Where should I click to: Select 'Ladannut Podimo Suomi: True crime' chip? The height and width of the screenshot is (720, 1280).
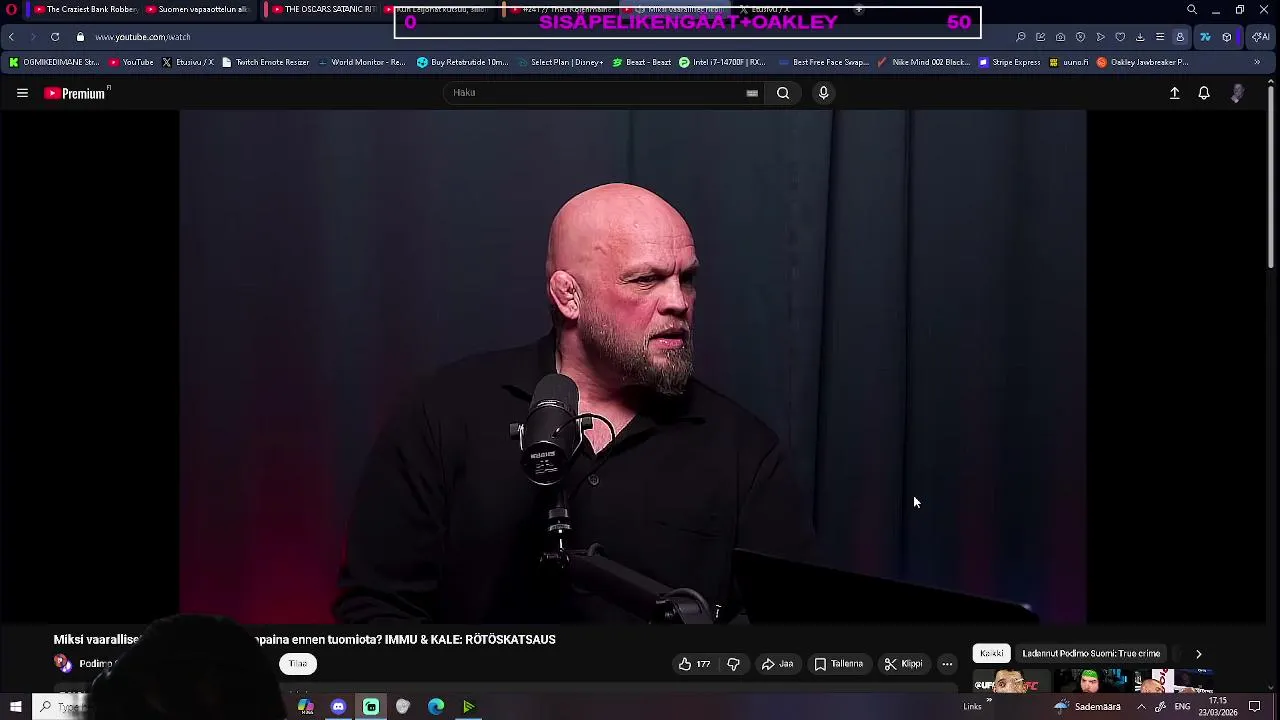1091,654
